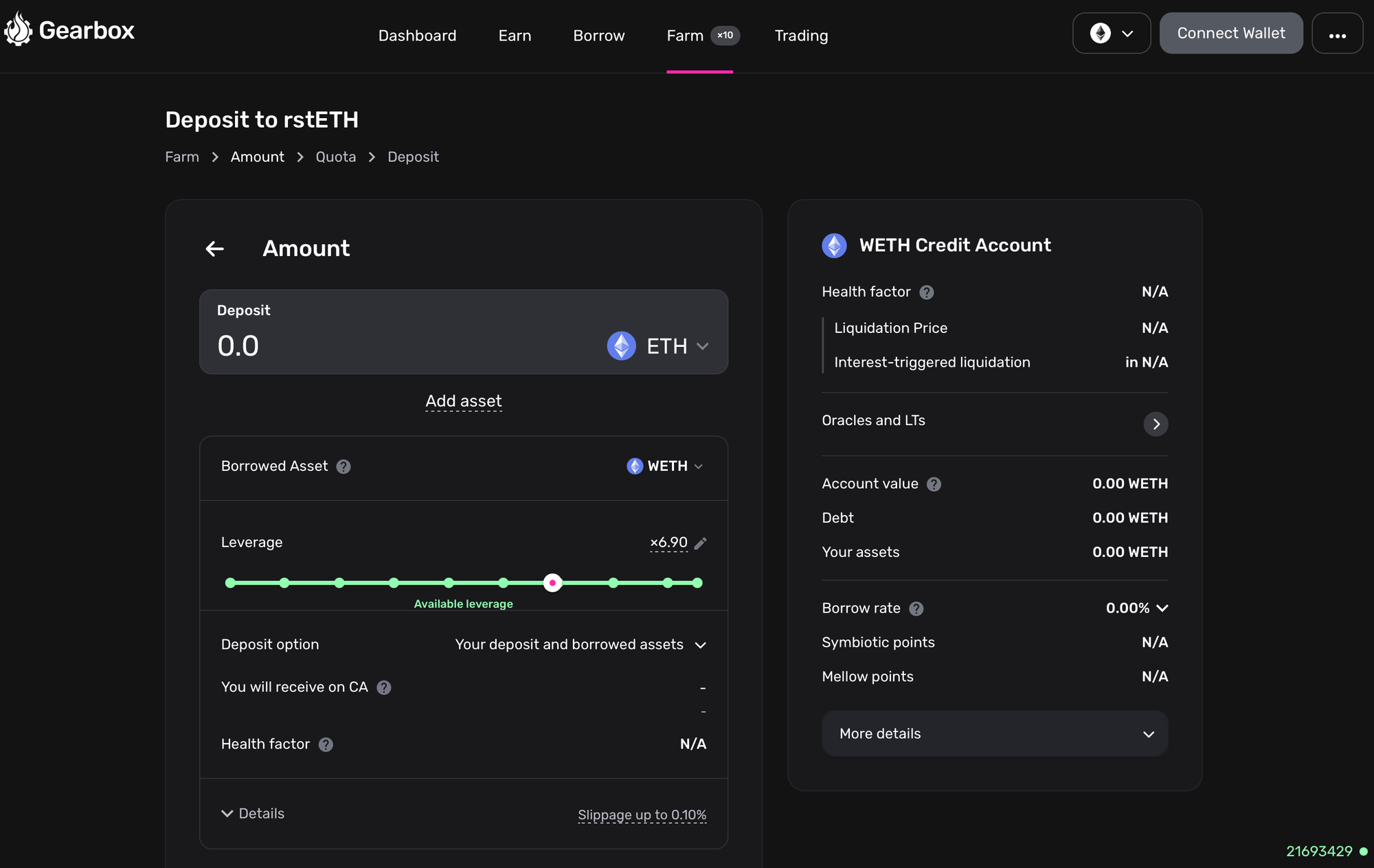Click the block number 21693429 indicator
Screen dimensions: 1374x868
pos(1319,851)
